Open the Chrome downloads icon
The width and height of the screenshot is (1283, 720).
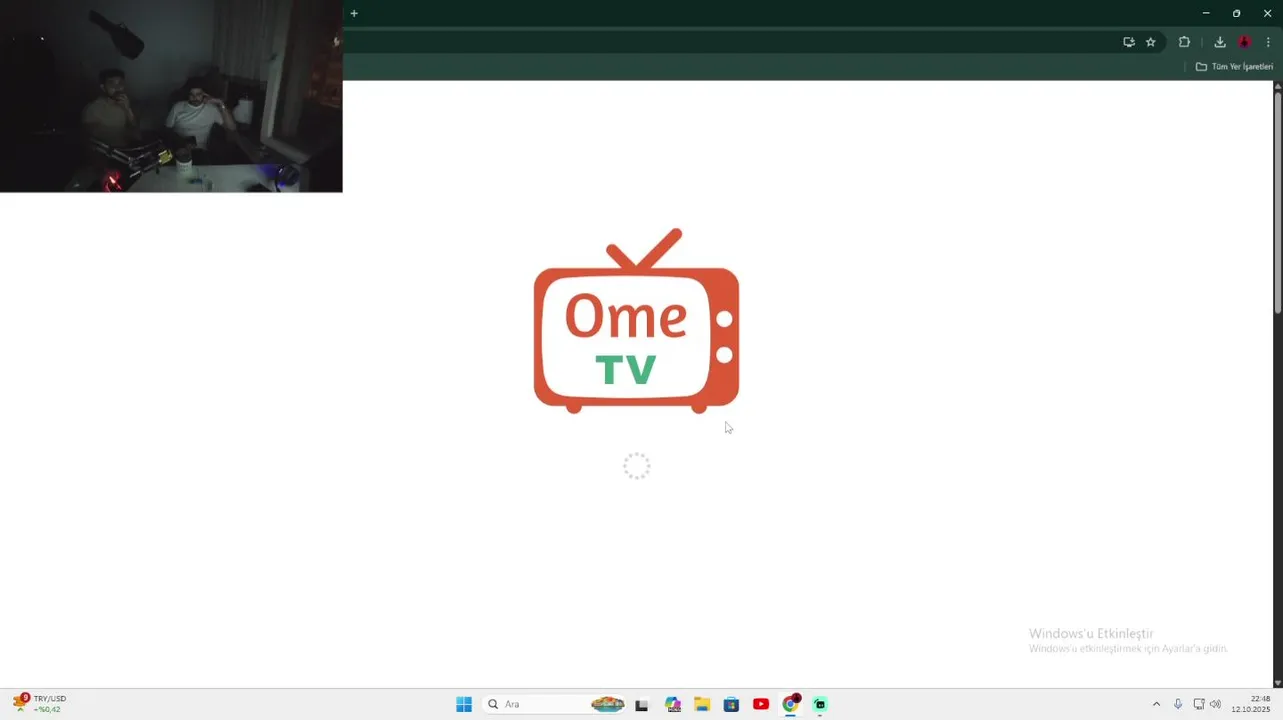click(1220, 42)
